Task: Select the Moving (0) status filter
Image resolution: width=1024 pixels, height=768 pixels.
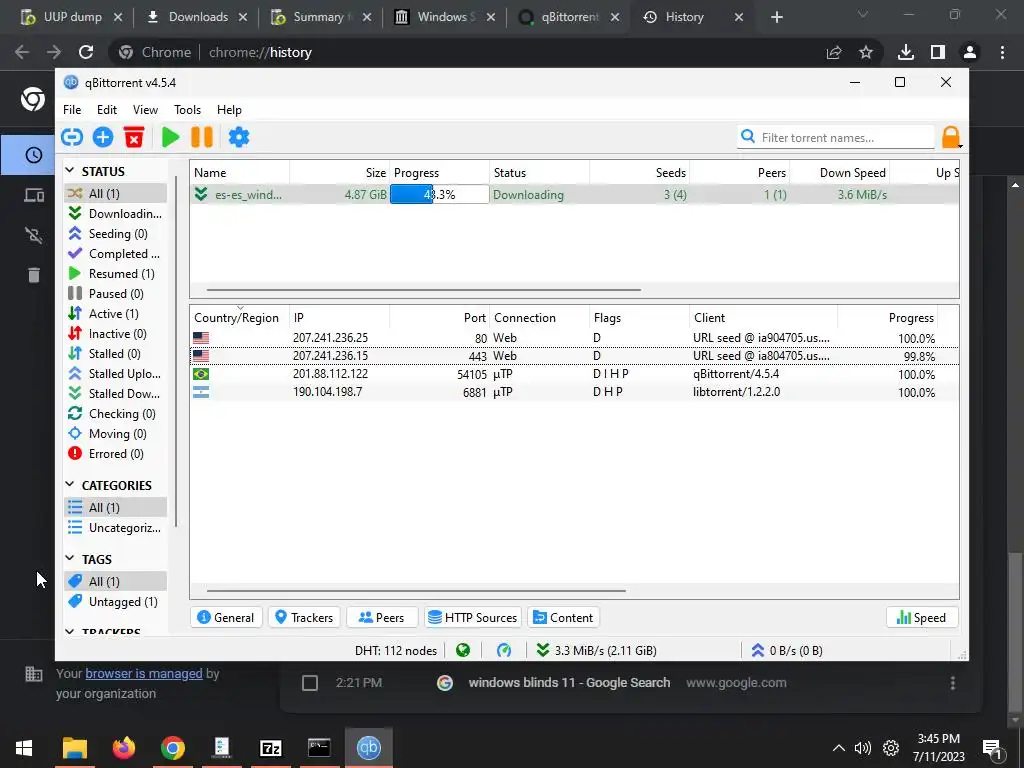Action: click(x=116, y=434)
